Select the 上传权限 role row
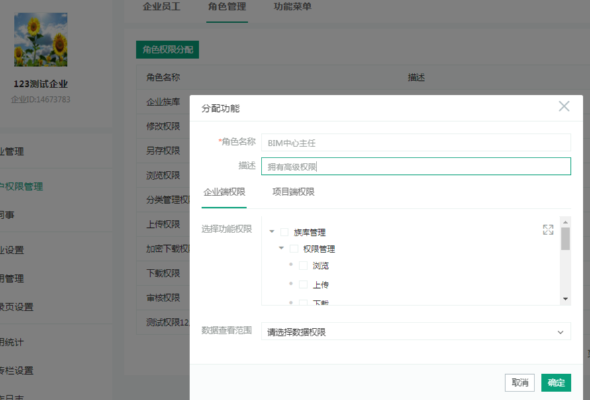Image resolution: width=590 pixels, height=400 pixels. [163, 224]
